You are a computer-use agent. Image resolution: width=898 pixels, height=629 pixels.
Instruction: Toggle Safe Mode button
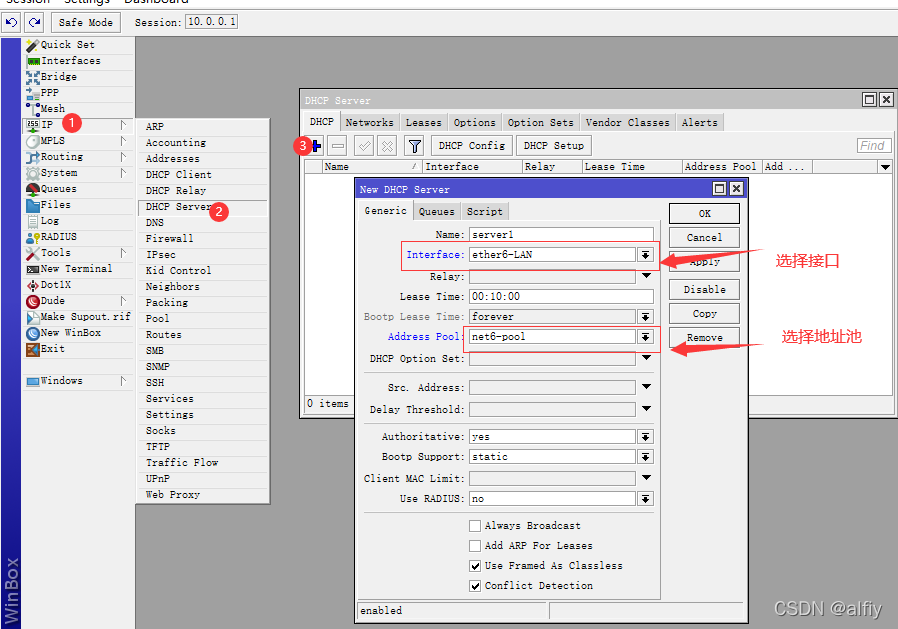pyautogui.click(x=86, y=22)
